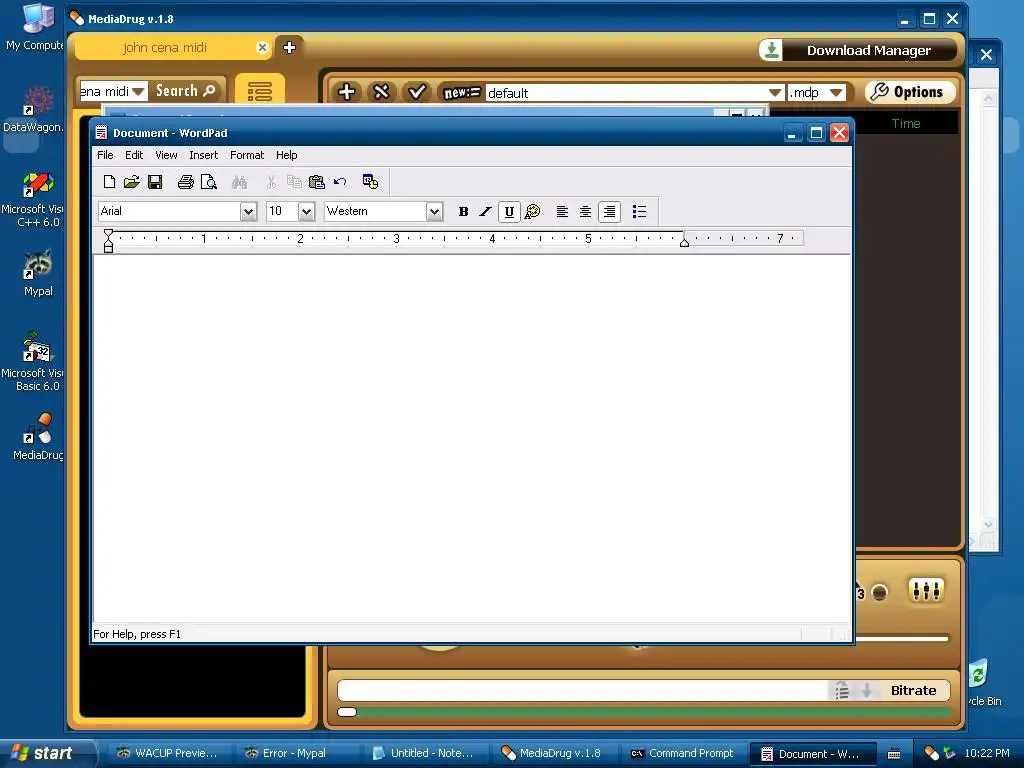Add item with plus icon in playlist bar
This screenshot has height=768, width=1024.
[x=347, y=92]
